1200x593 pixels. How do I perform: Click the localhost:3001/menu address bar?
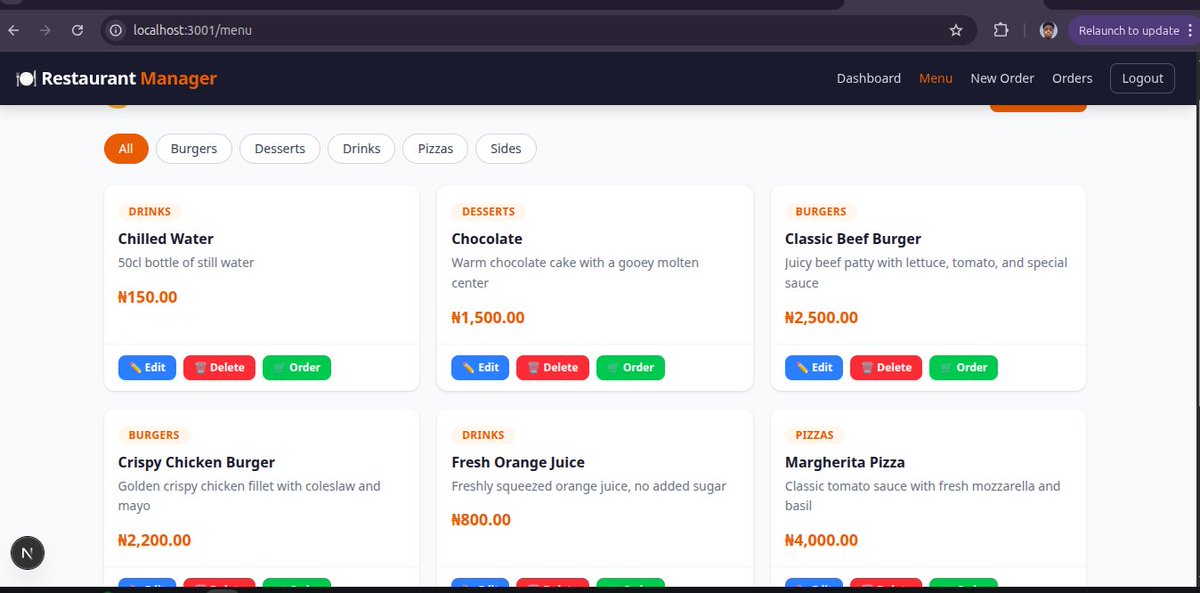pos(540,31)
